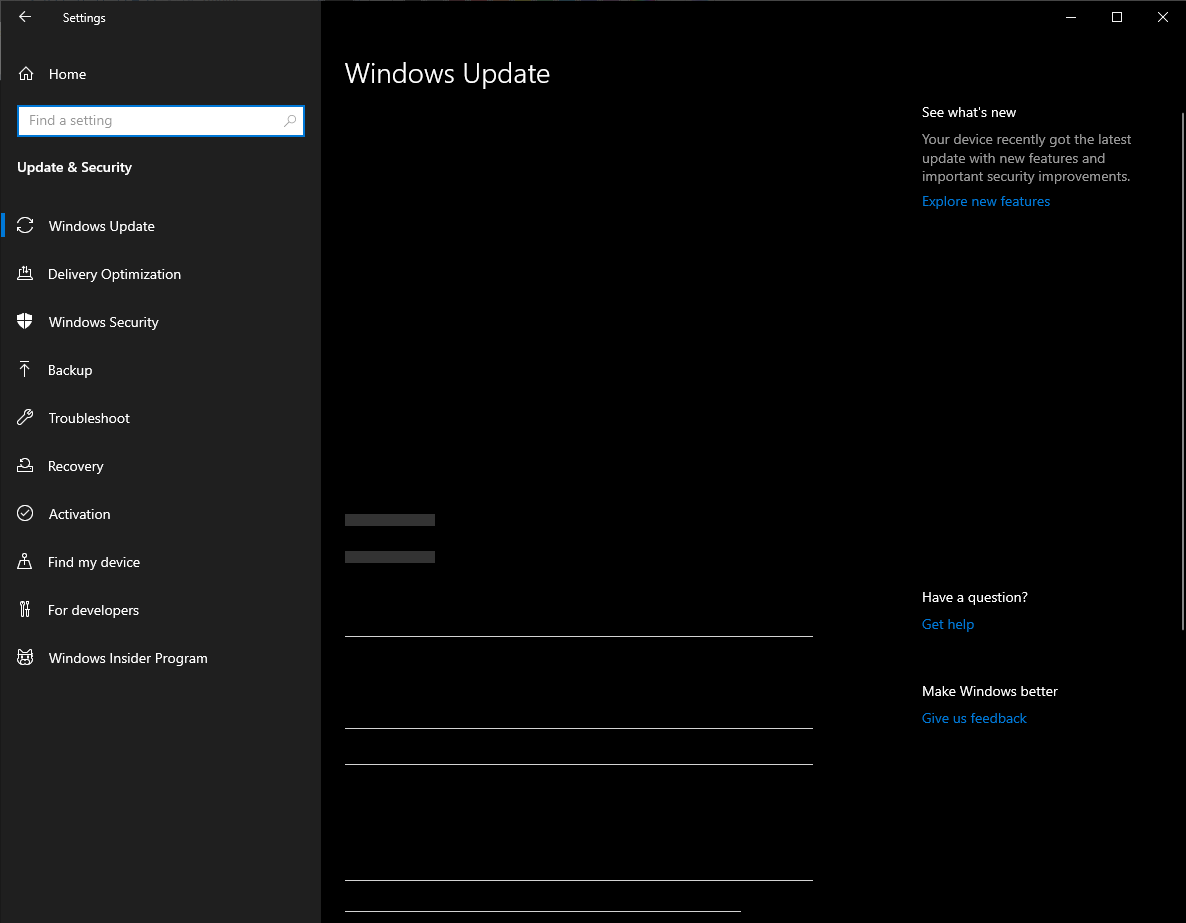
Task: Open the Home icon in sidebar
Action: click(x=26, y=73)
